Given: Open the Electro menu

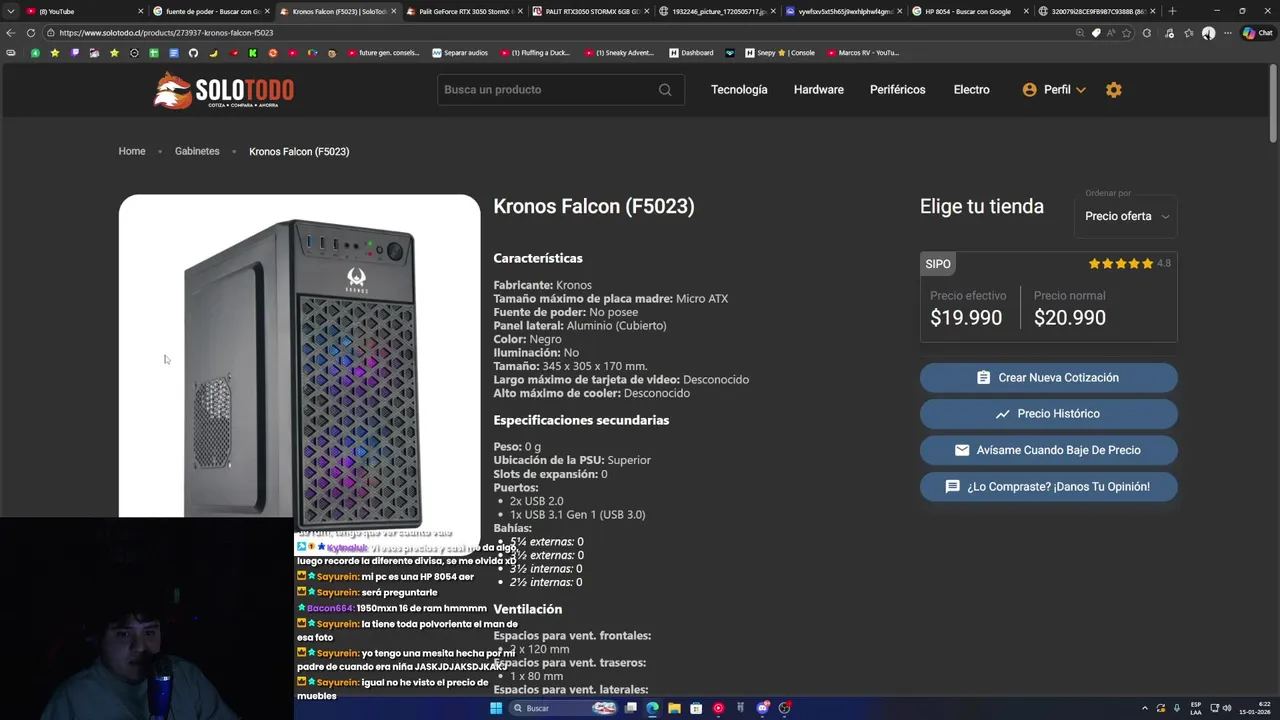Looking at the screenshot, I should [971, 90].
